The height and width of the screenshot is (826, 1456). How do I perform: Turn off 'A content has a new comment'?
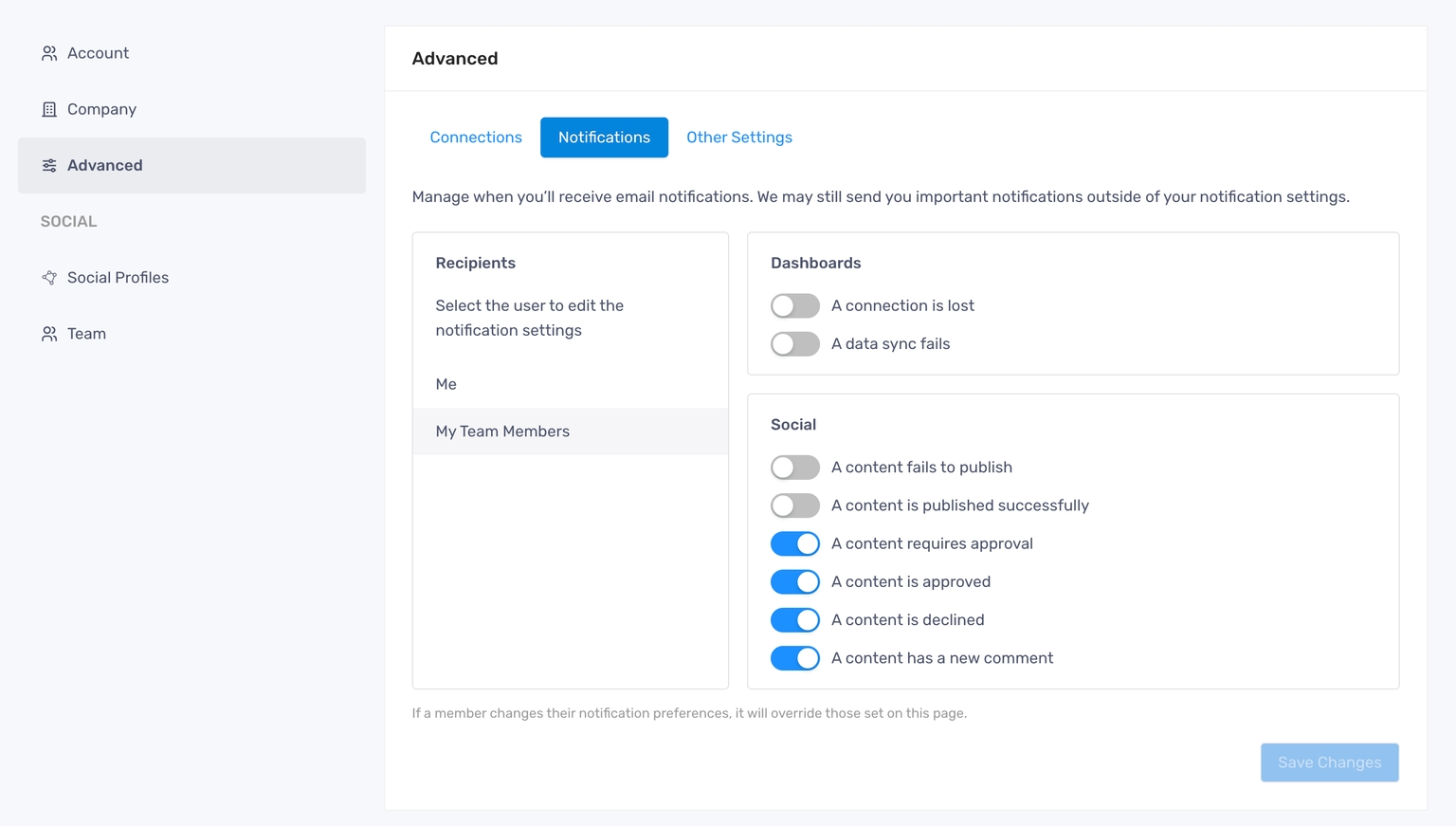pyautogui.click(x=794, y=658)
